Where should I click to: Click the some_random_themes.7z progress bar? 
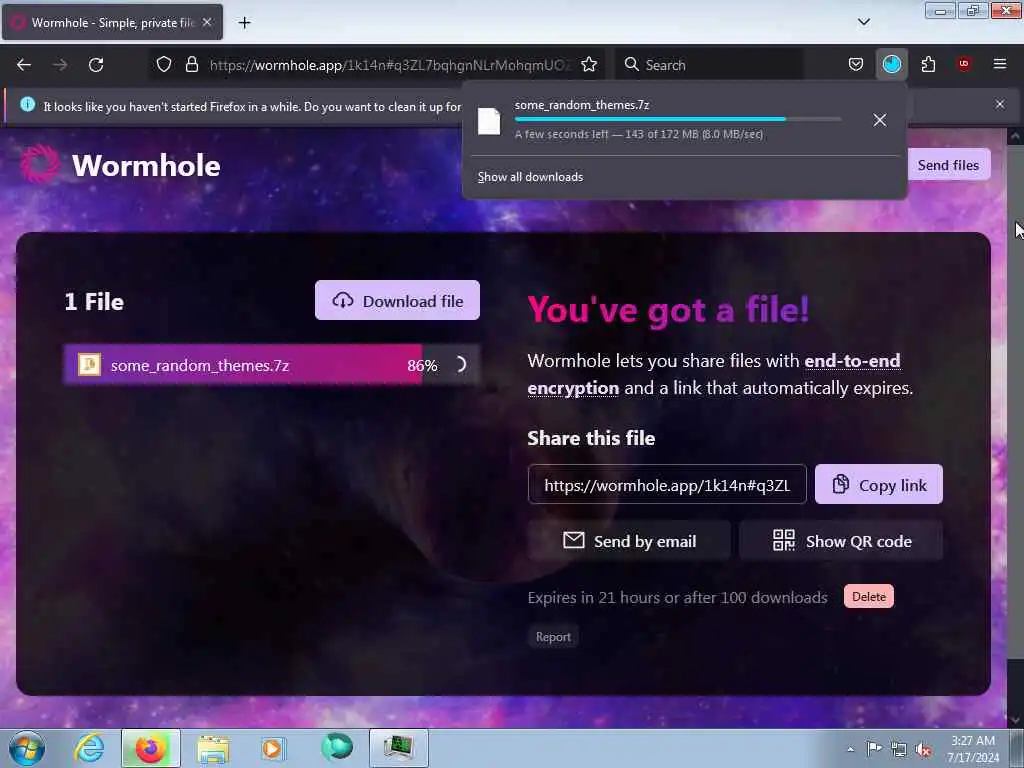point(272,364)
